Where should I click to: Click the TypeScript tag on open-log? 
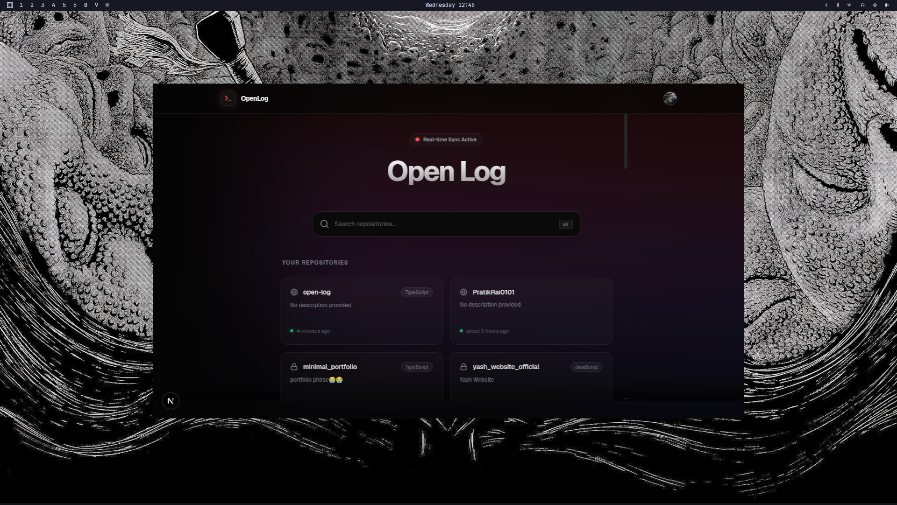416,292
